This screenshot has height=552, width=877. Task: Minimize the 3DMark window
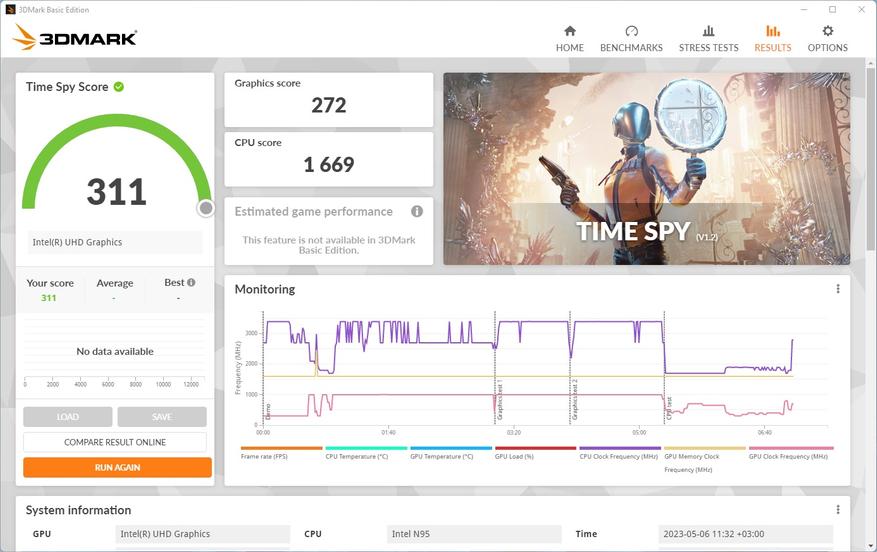pos(804,10)
